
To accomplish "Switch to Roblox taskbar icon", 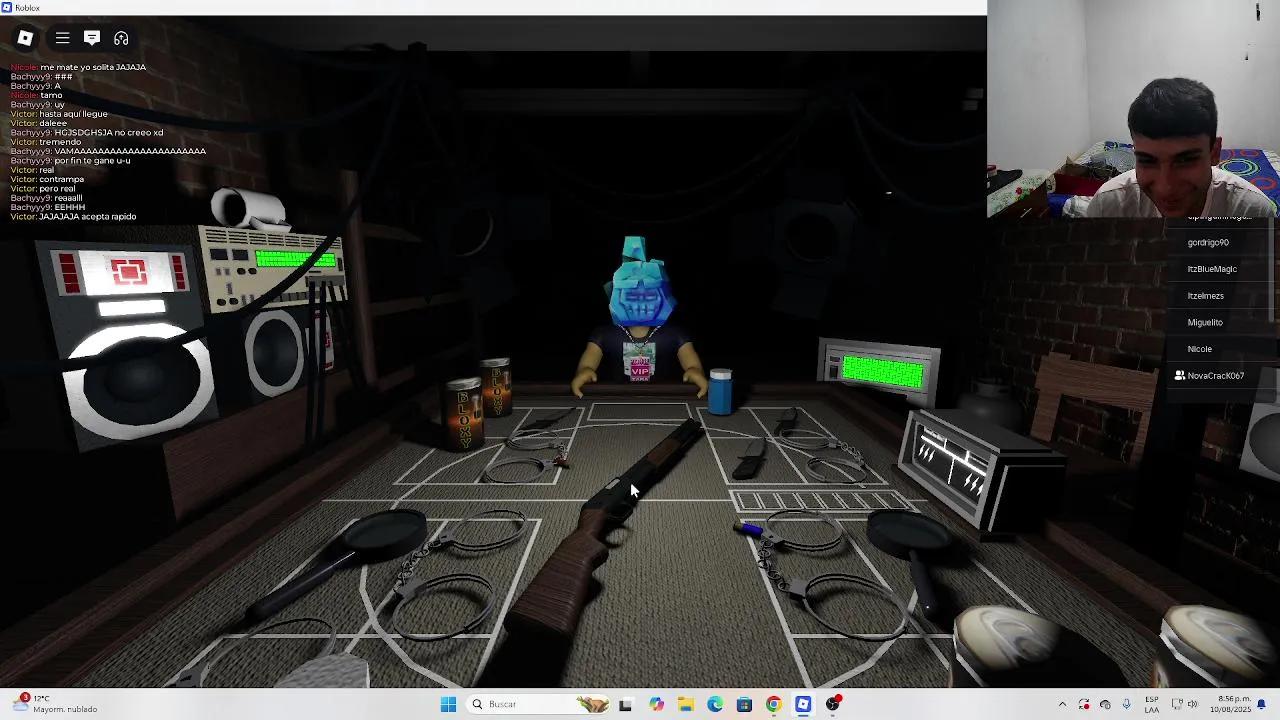I will click(x=803, y=704).
